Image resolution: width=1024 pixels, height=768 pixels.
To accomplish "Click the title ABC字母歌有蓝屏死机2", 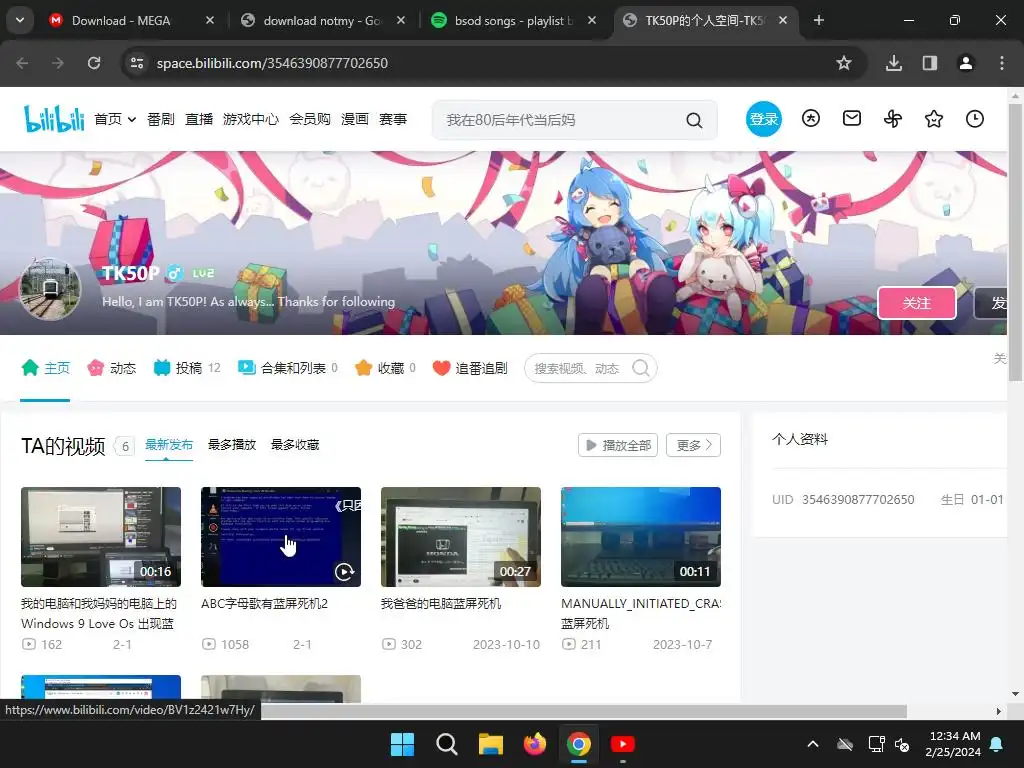I will click(264, 604).
